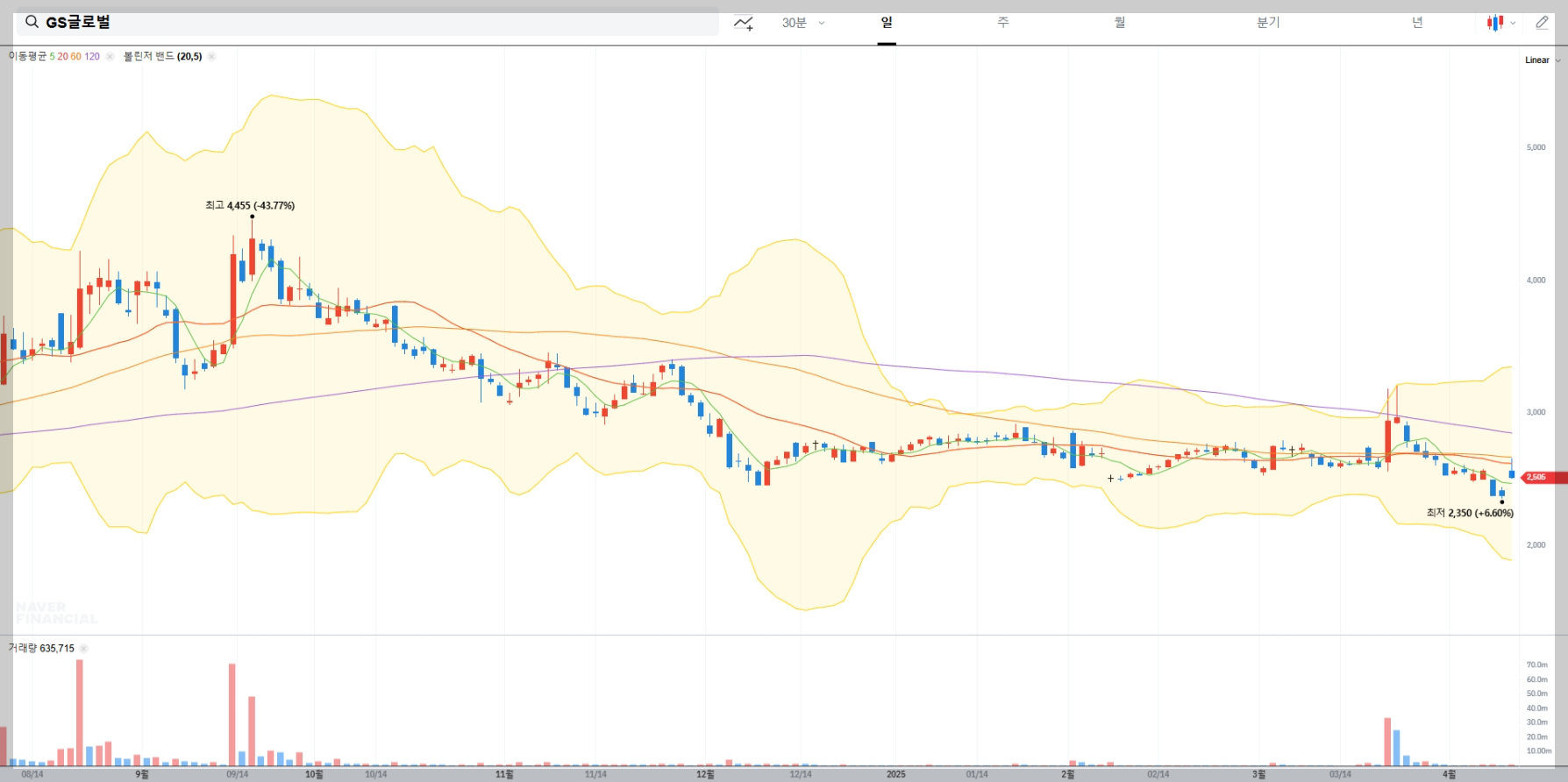Click the 11월 date axis label
The image size is (1568, 782).
click(504, 774)
